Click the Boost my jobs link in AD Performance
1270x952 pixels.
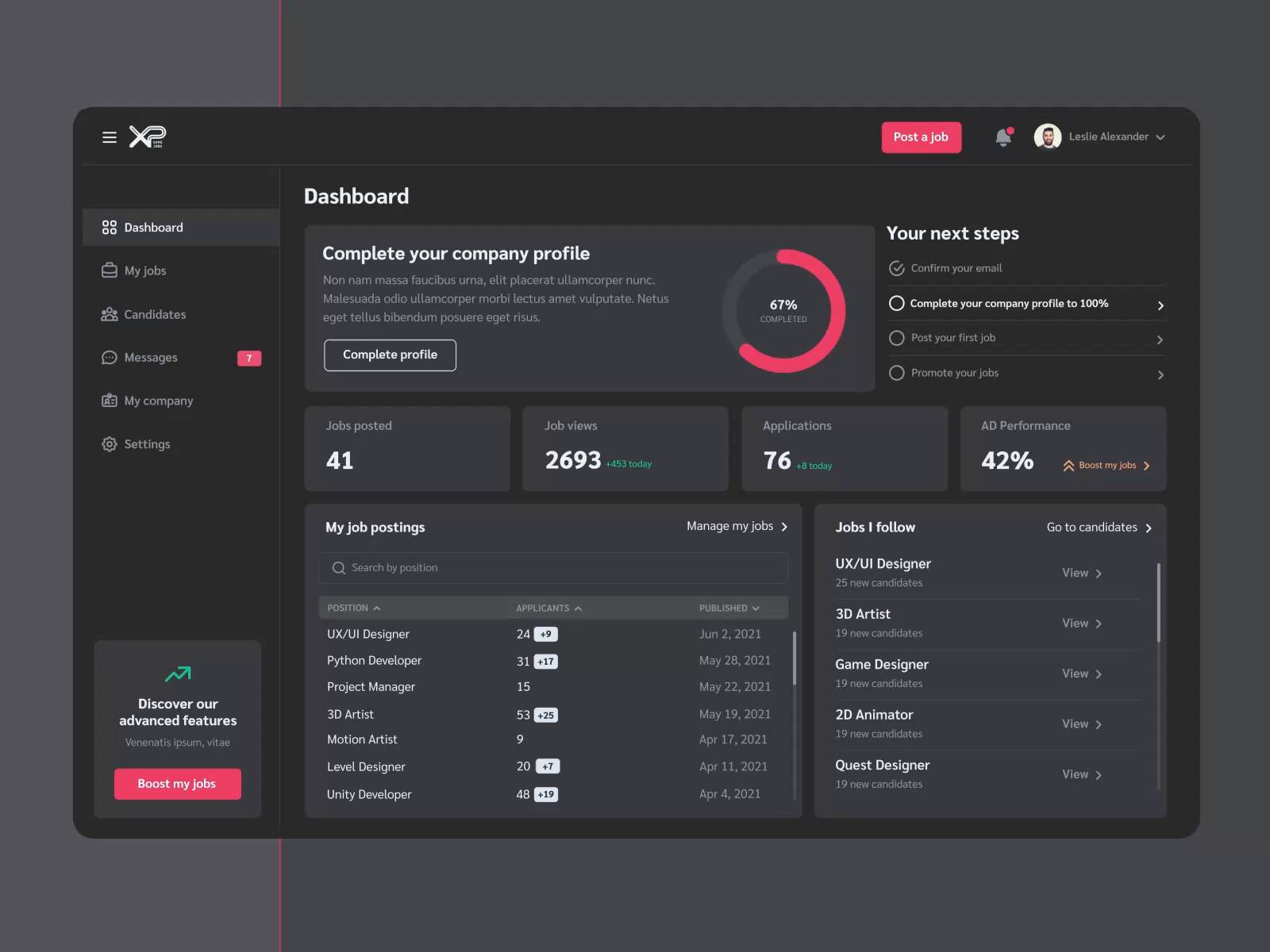pos(1107,466)
